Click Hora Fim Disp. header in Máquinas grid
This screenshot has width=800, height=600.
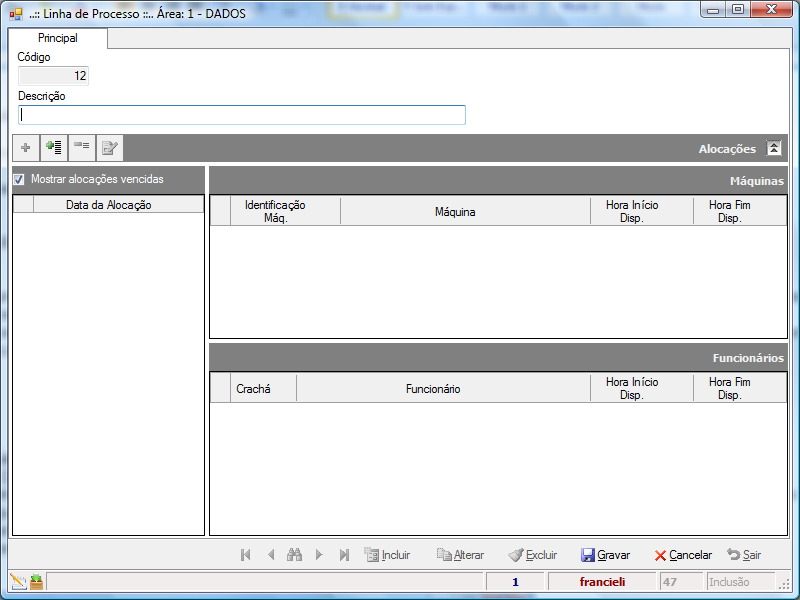click(740, 211)
